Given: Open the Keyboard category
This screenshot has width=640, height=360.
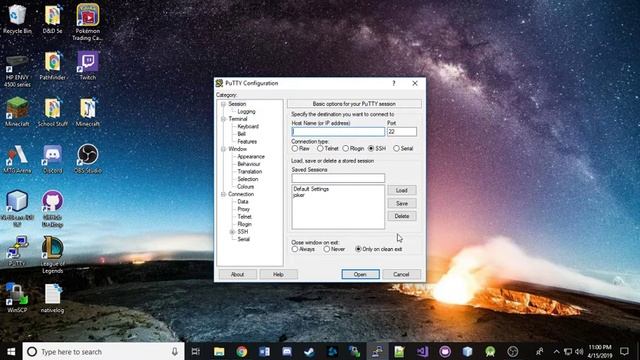Looking at the screenshot, I should click(x=248, y=127).
